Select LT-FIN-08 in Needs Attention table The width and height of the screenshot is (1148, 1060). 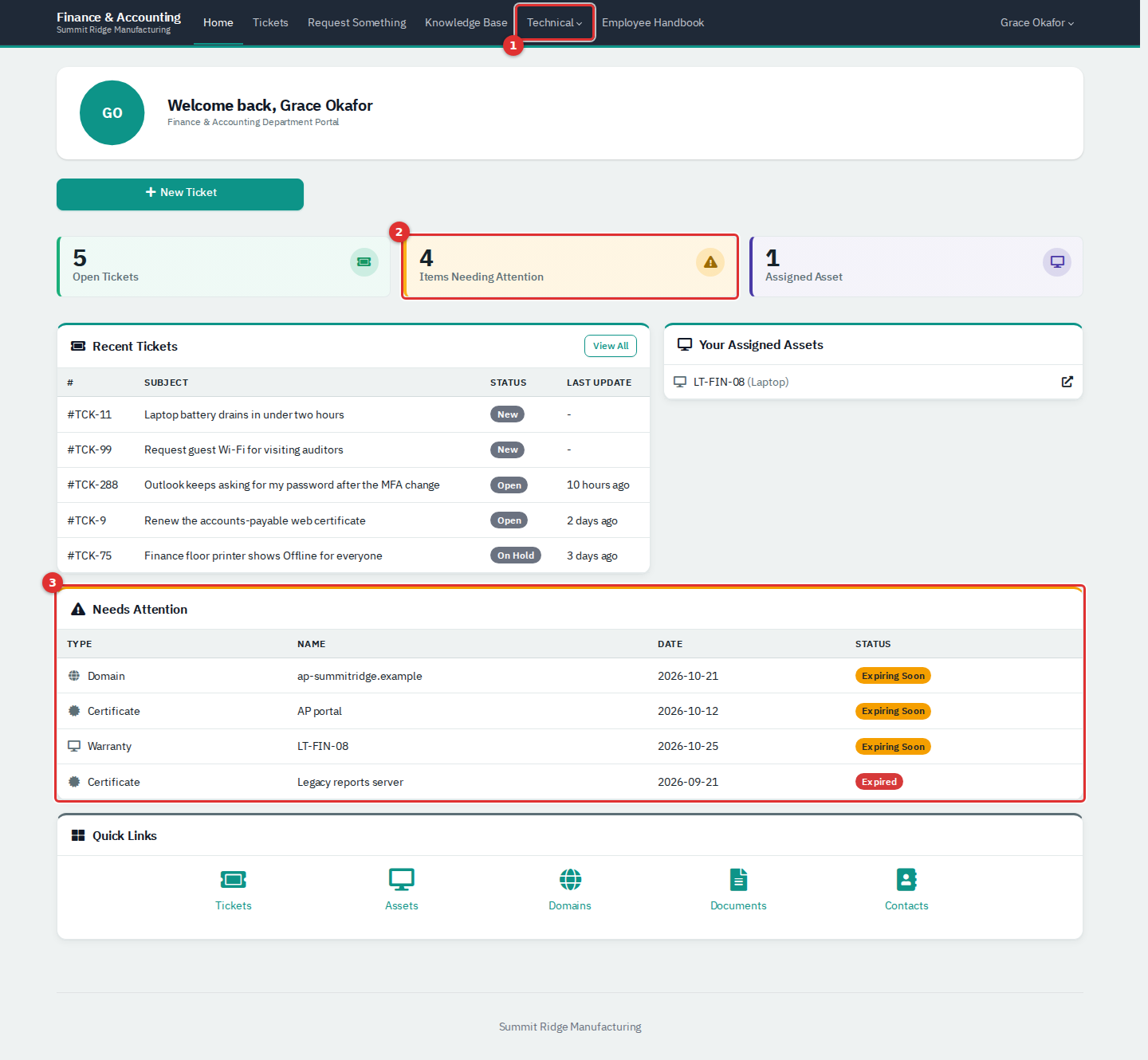coord(323,746)
